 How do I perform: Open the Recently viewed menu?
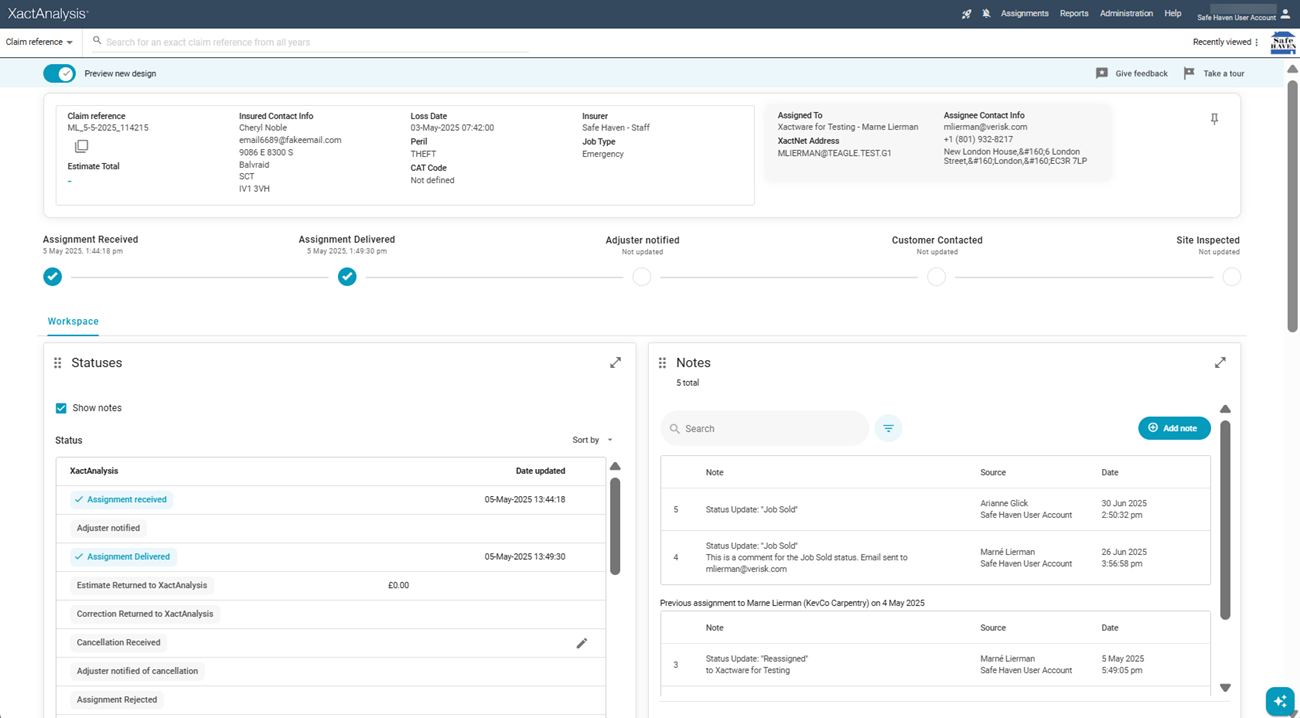1225,42
